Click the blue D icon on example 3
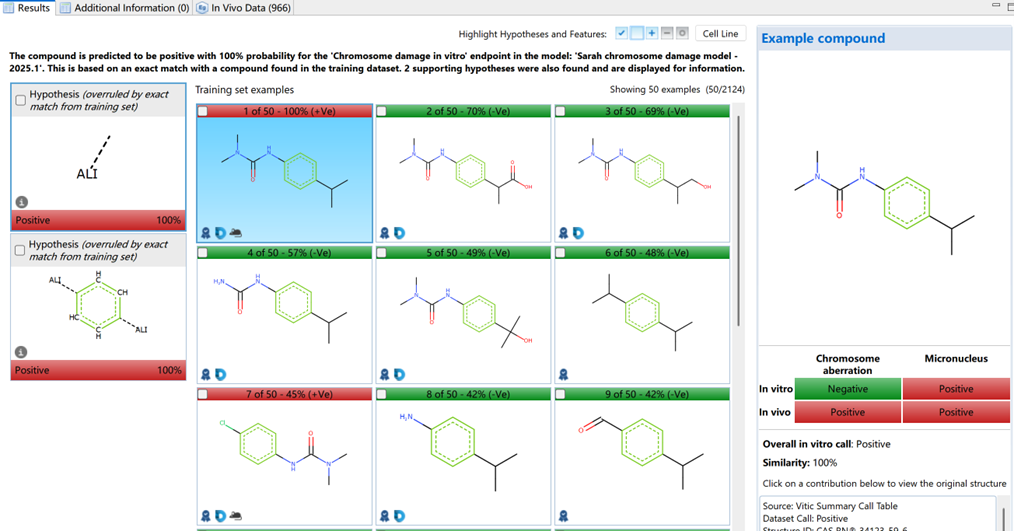 pos(578,233)
